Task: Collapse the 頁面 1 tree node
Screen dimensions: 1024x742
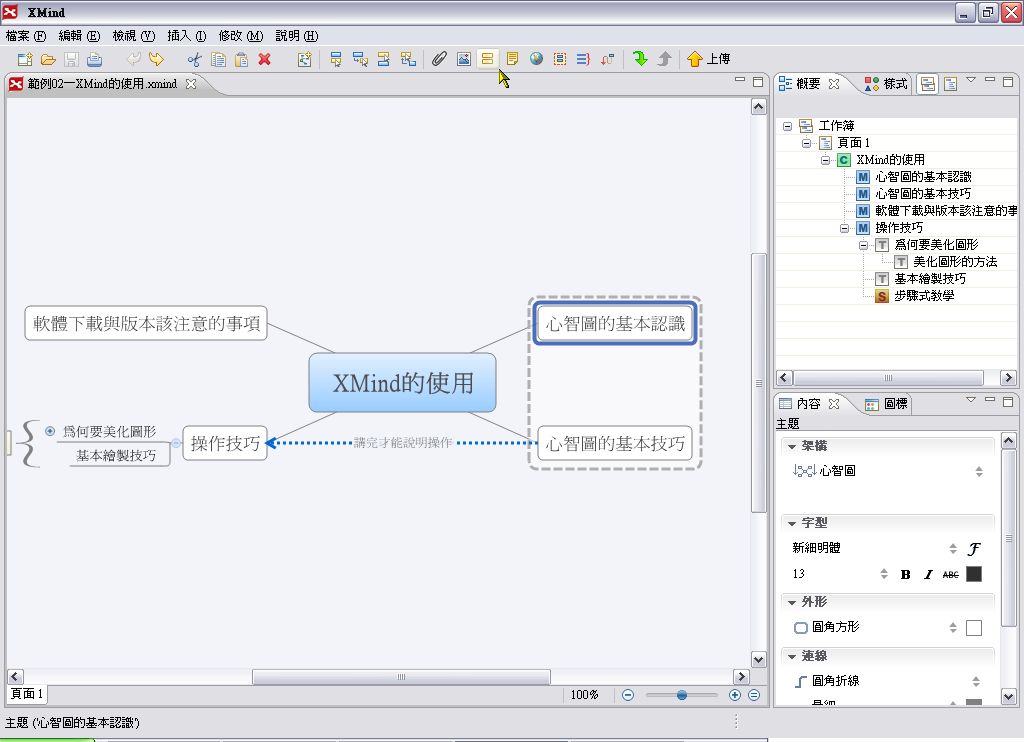Action: point(807,143)
